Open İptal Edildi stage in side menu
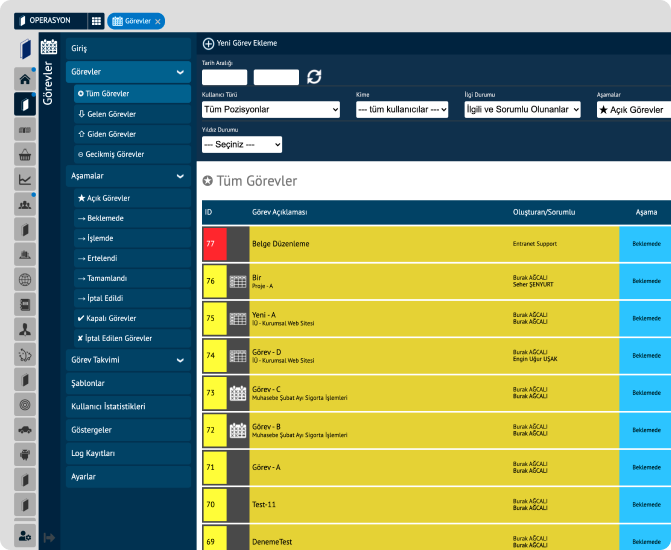Image resolution: width=671 pixels, height=550 pixels. click(x=132, y=298)
